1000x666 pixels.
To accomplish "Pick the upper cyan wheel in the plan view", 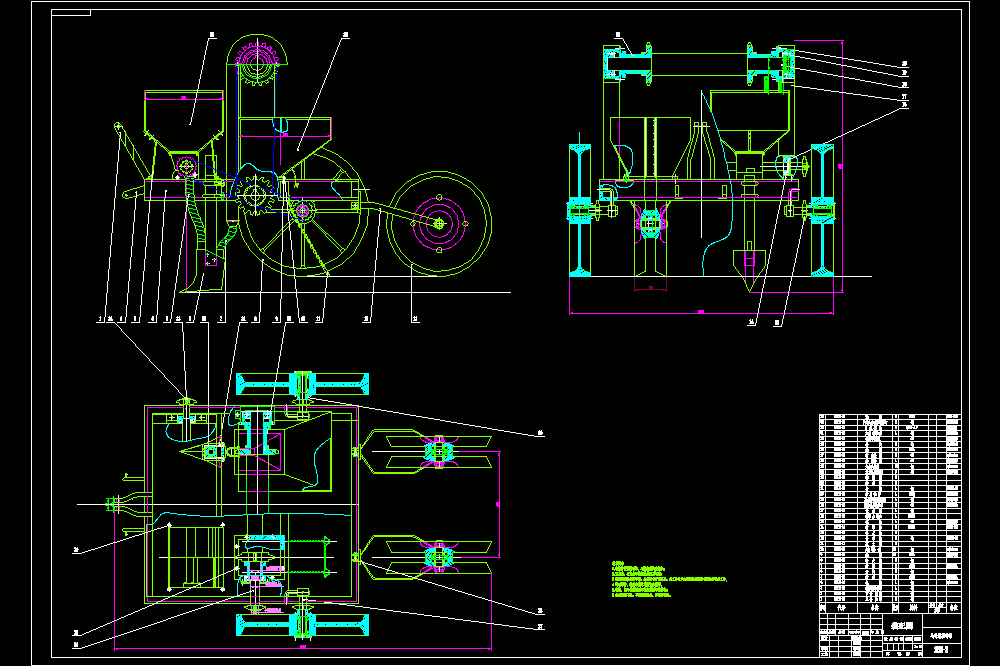I will (302, 384).
